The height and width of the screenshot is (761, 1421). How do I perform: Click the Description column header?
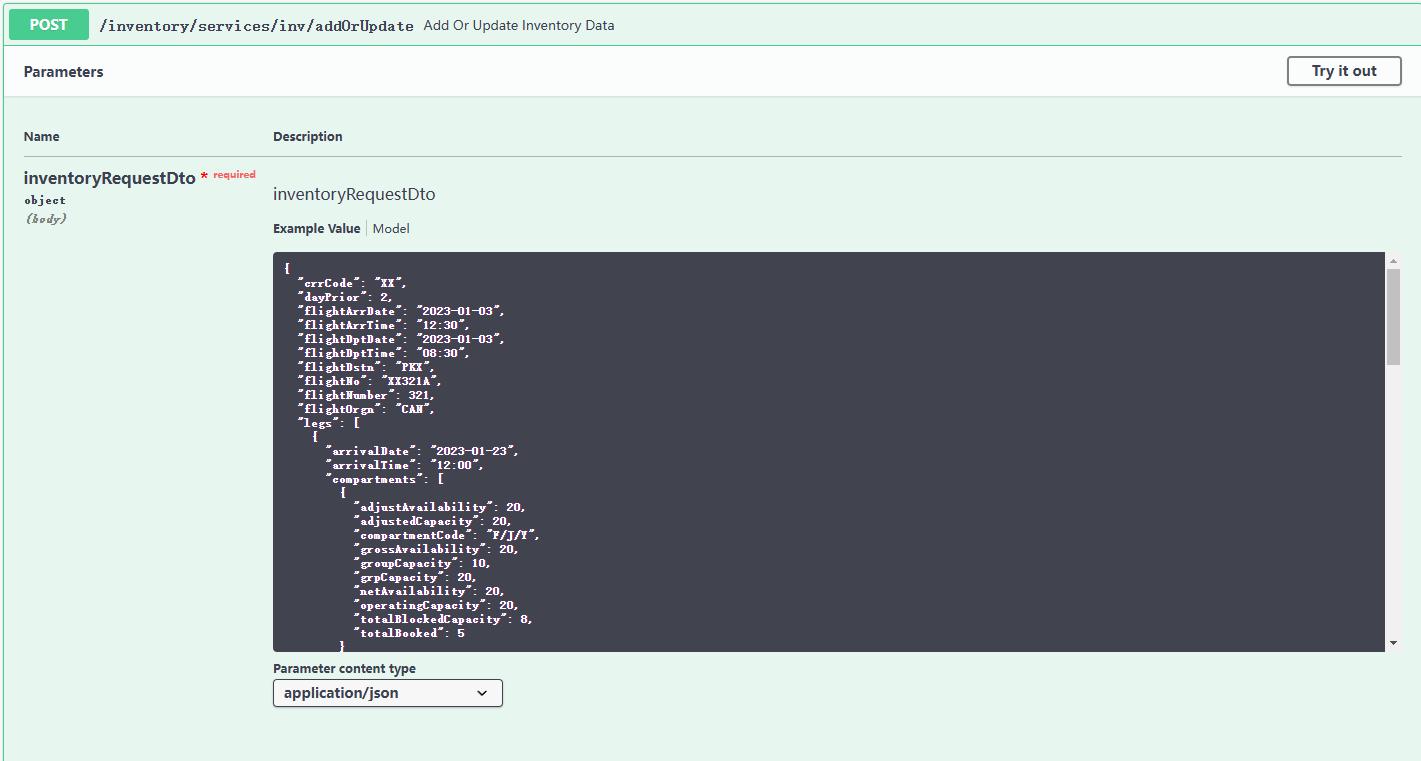(x=307, y=136)
